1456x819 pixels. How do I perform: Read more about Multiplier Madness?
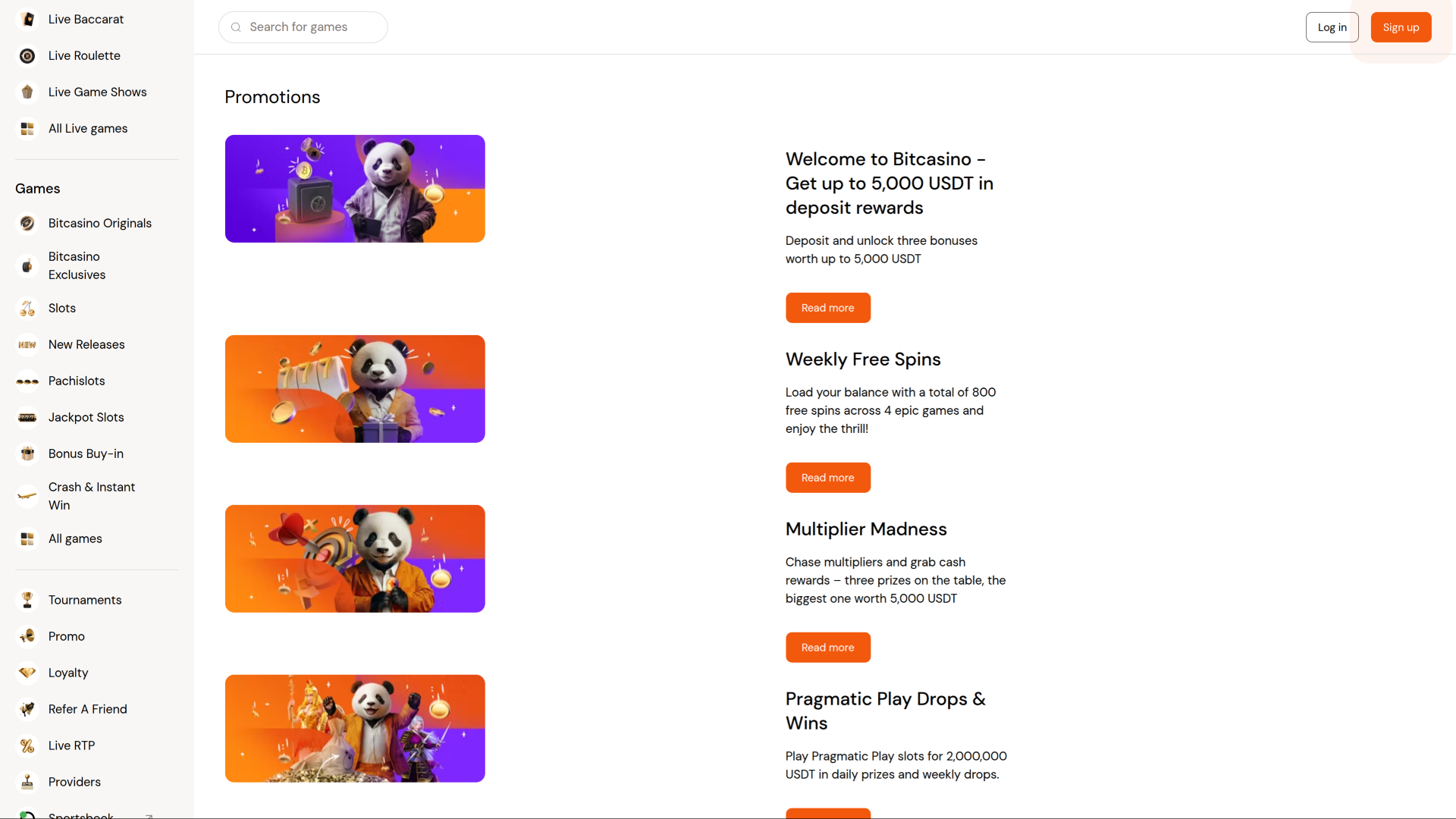(827, 648)
